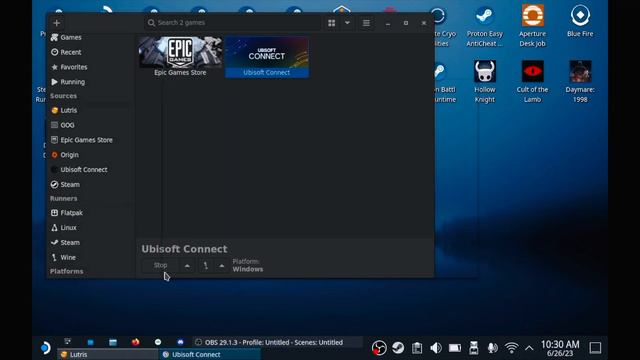
Task: Select the Ubisoft Connect game tile
Action: click(267, 57)
